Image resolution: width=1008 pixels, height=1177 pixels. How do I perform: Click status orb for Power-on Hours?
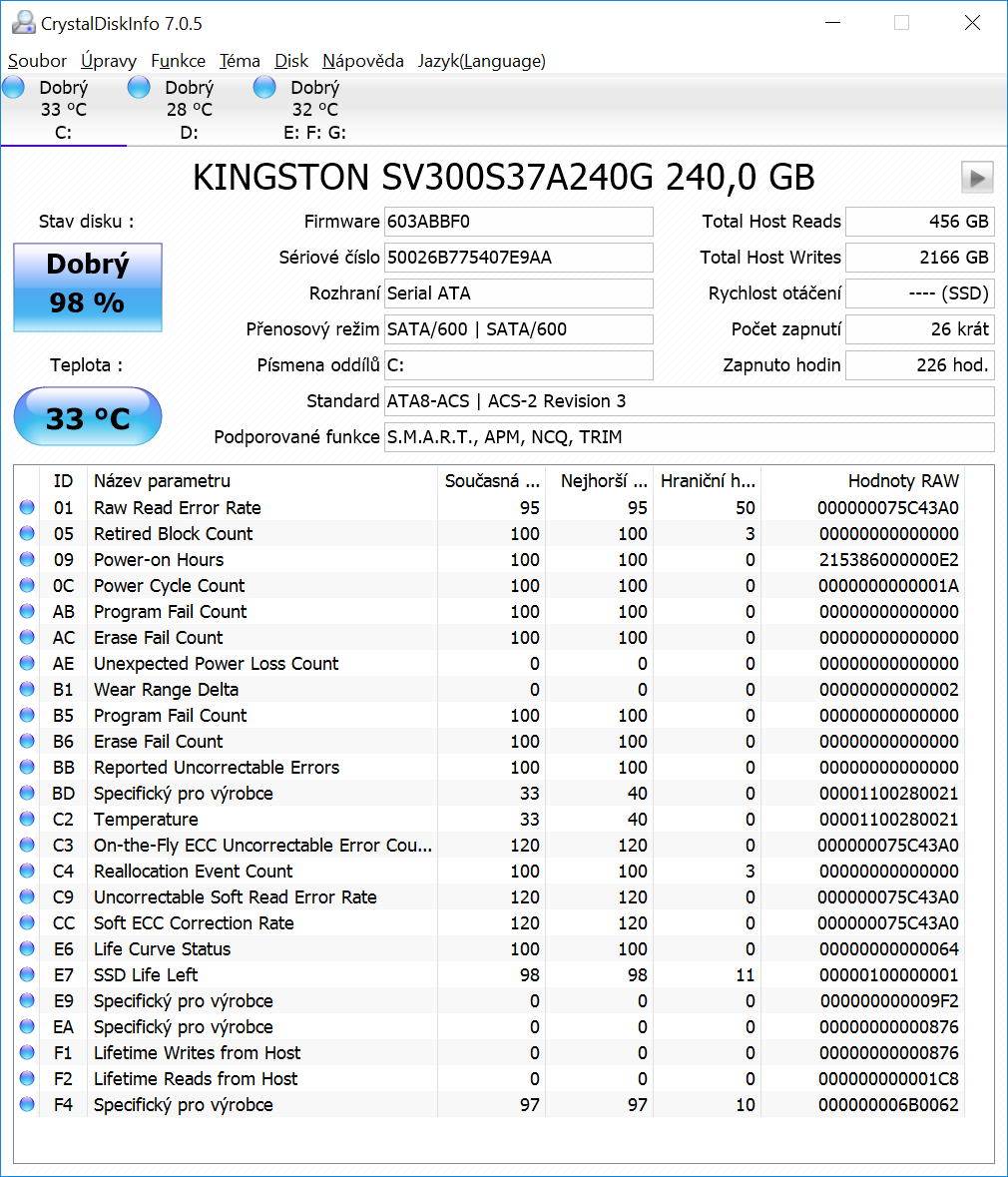coord(27,559)
